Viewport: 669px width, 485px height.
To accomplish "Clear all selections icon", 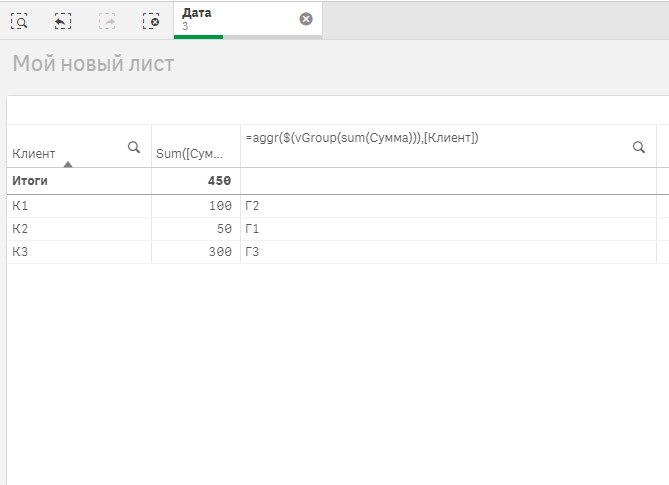I will pos(151,20).
